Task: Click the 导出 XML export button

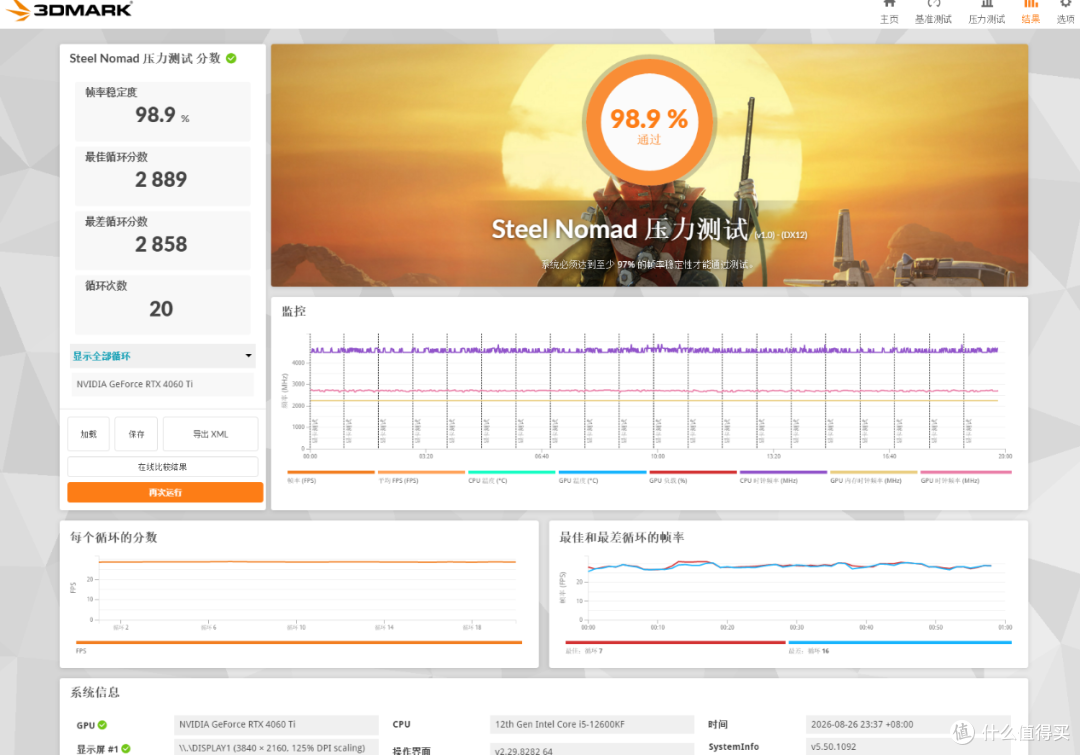Action: click(x=211, y=434)
